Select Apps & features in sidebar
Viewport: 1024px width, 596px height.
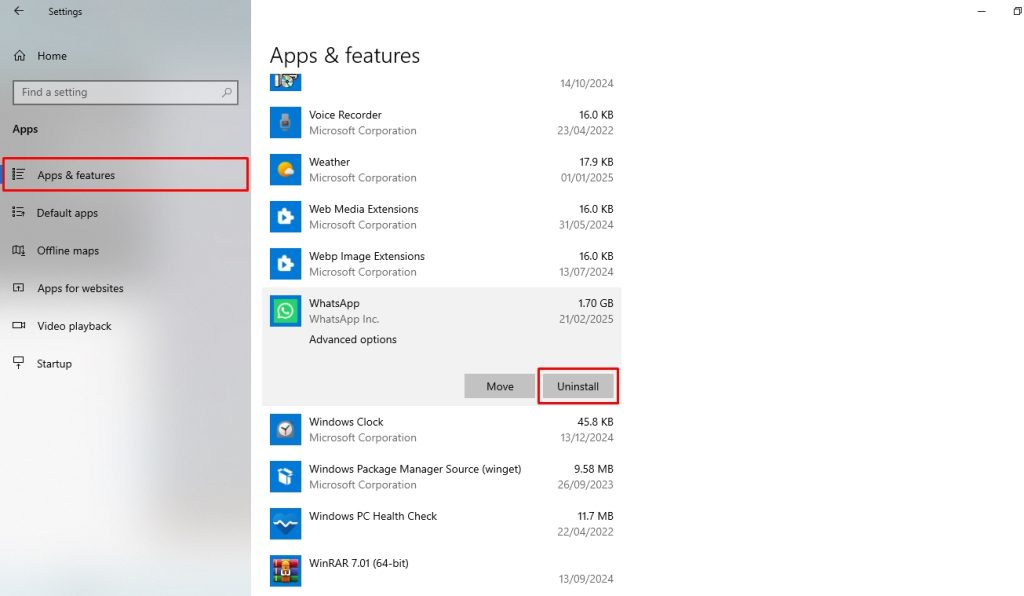point(125,174)
